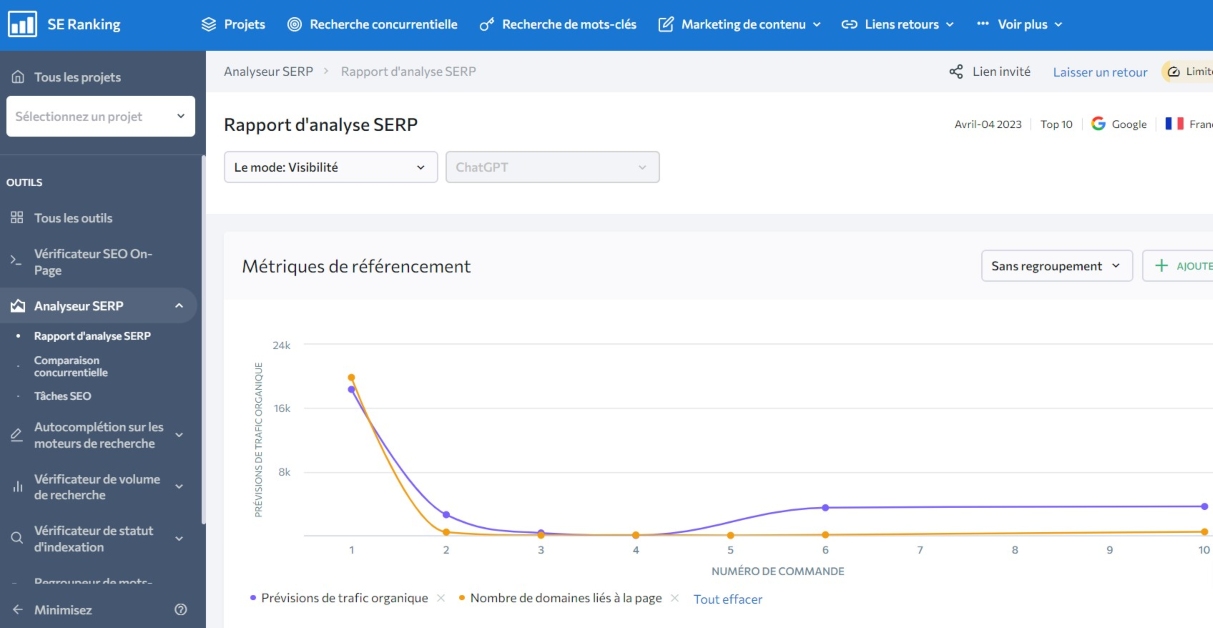Viewport: 1213px width, 628px height.
Task: Click the help question mark icon in sidebar
Action: coord(181,609)
